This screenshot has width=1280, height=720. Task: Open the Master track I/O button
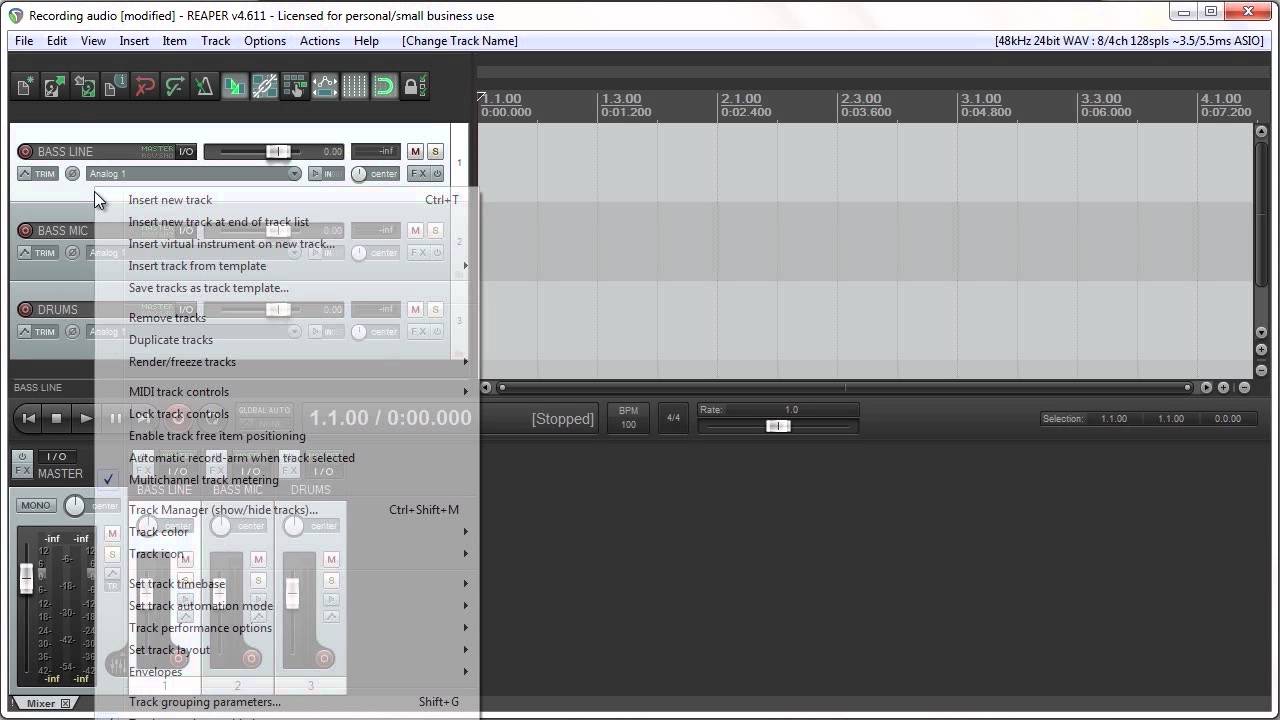[56, 457]
